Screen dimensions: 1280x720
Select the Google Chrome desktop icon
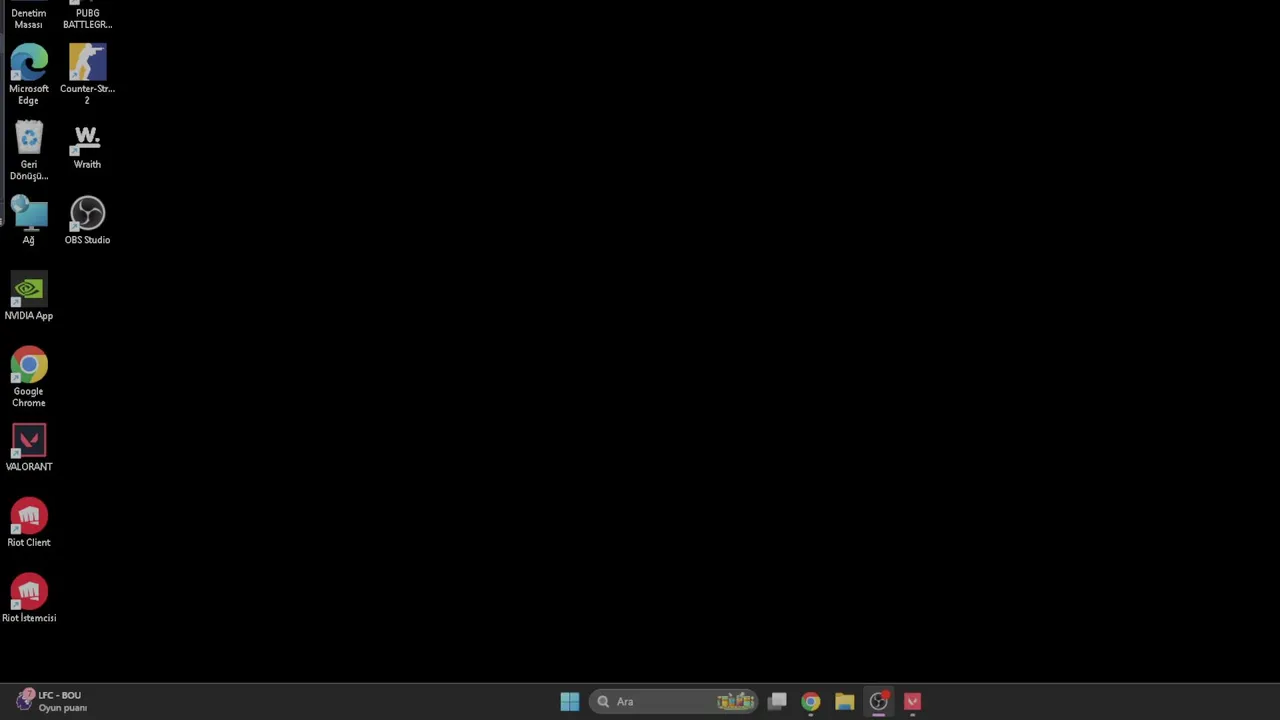(29, 378)
